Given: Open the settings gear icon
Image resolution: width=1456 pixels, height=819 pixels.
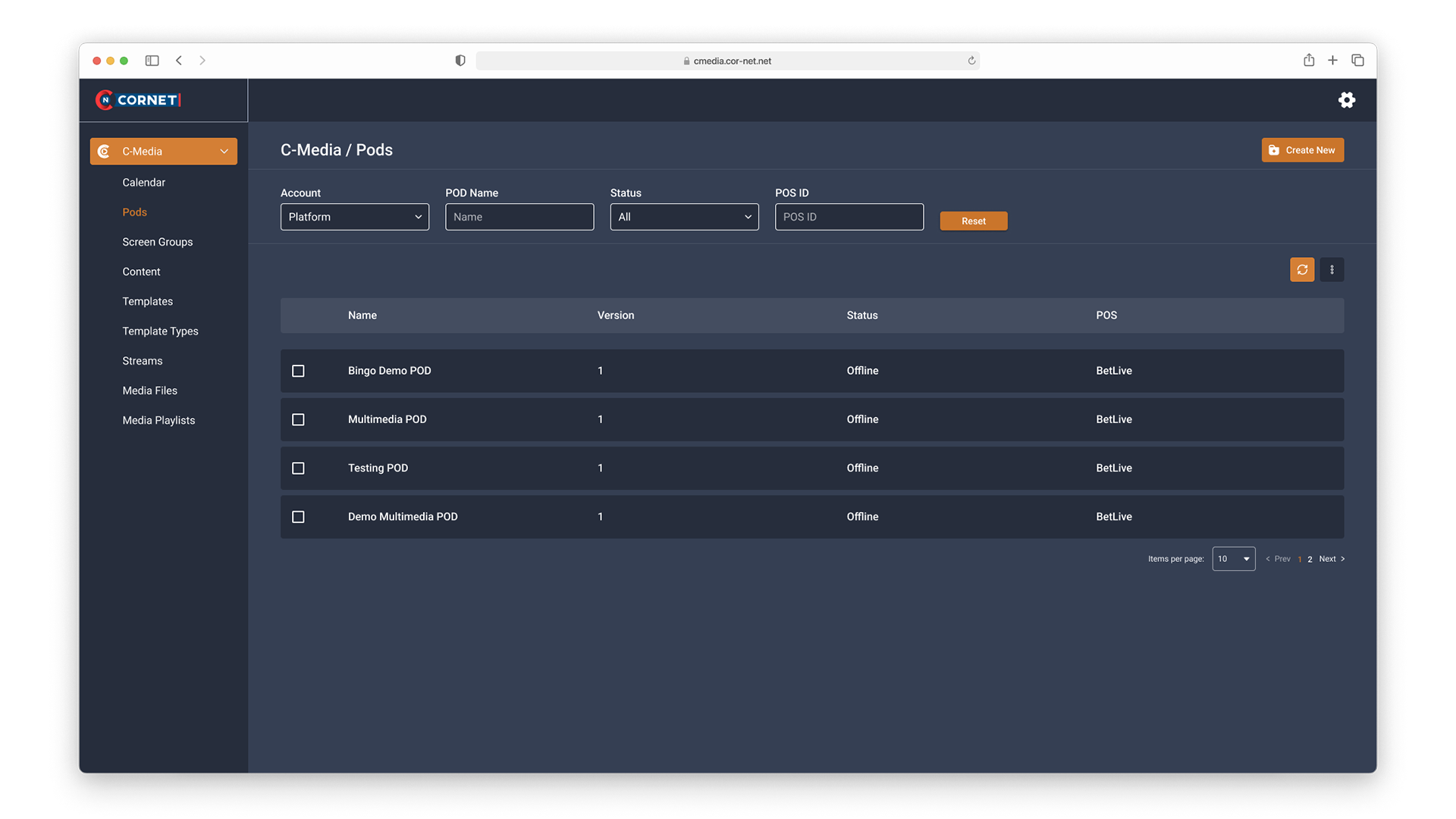Looking at the screenshot, I should click(x=1346, y=100).
